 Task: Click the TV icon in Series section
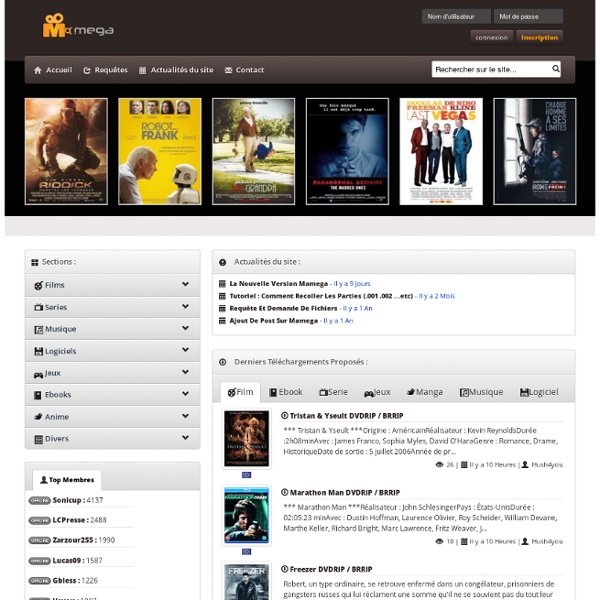tap(38, 307)
